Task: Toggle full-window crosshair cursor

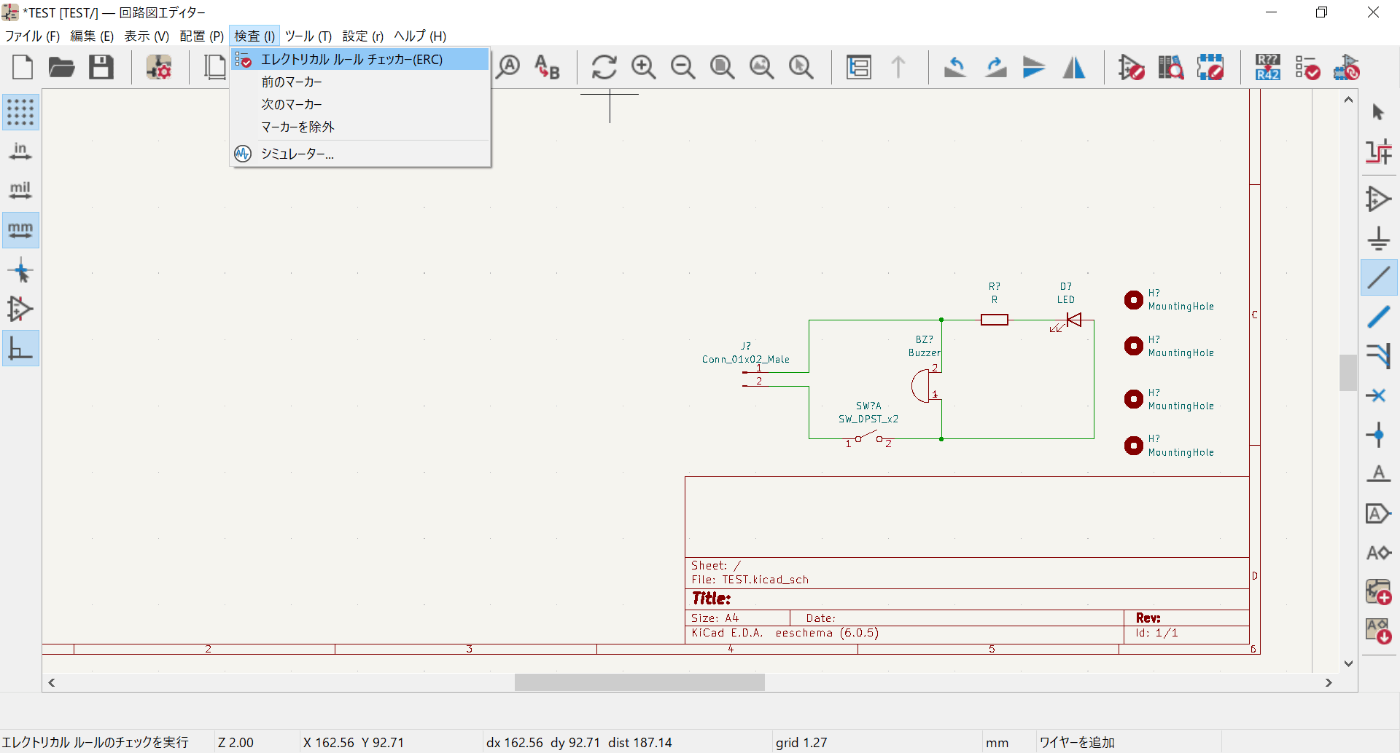Action: (20, 269)
